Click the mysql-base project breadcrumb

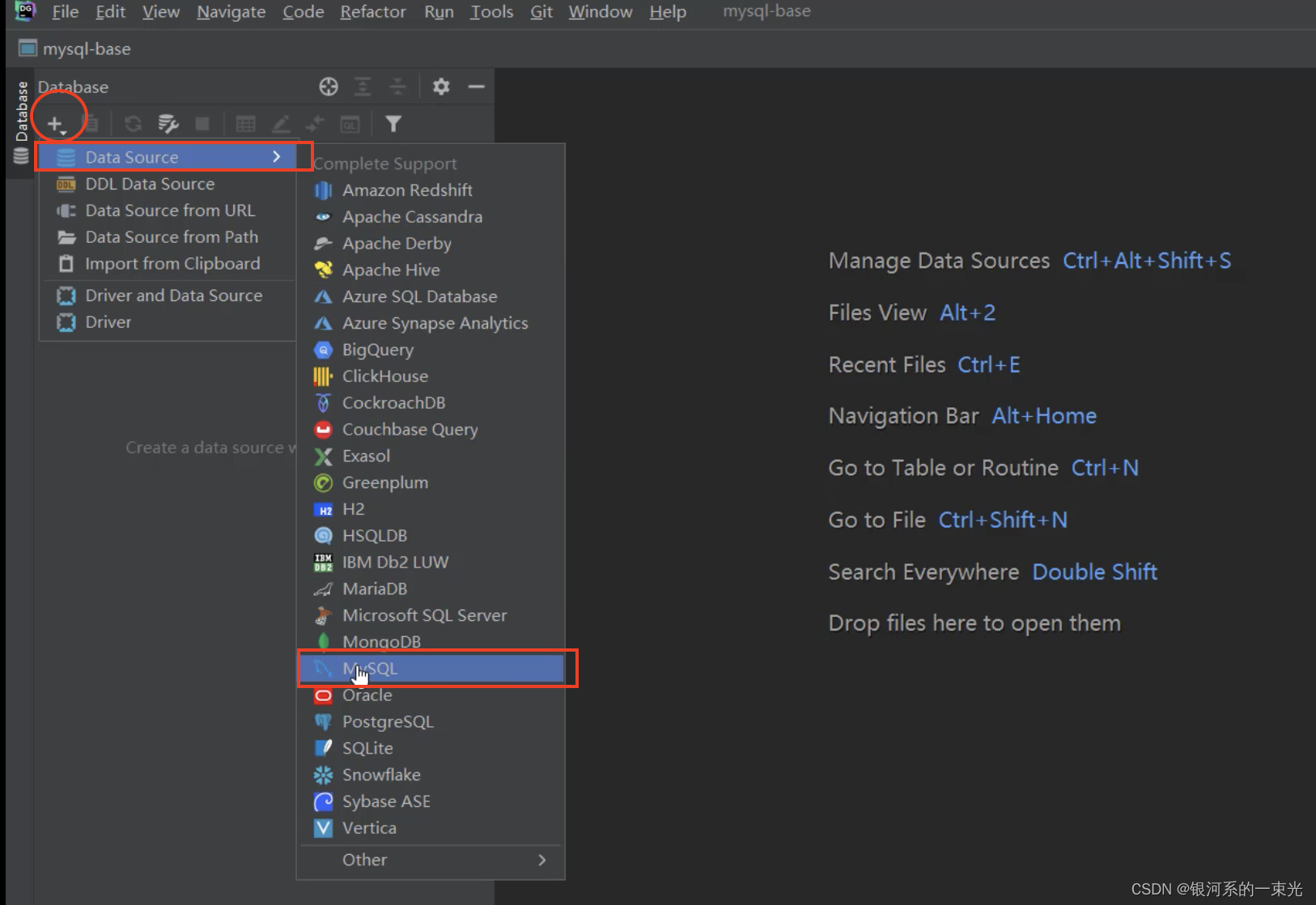75,49
